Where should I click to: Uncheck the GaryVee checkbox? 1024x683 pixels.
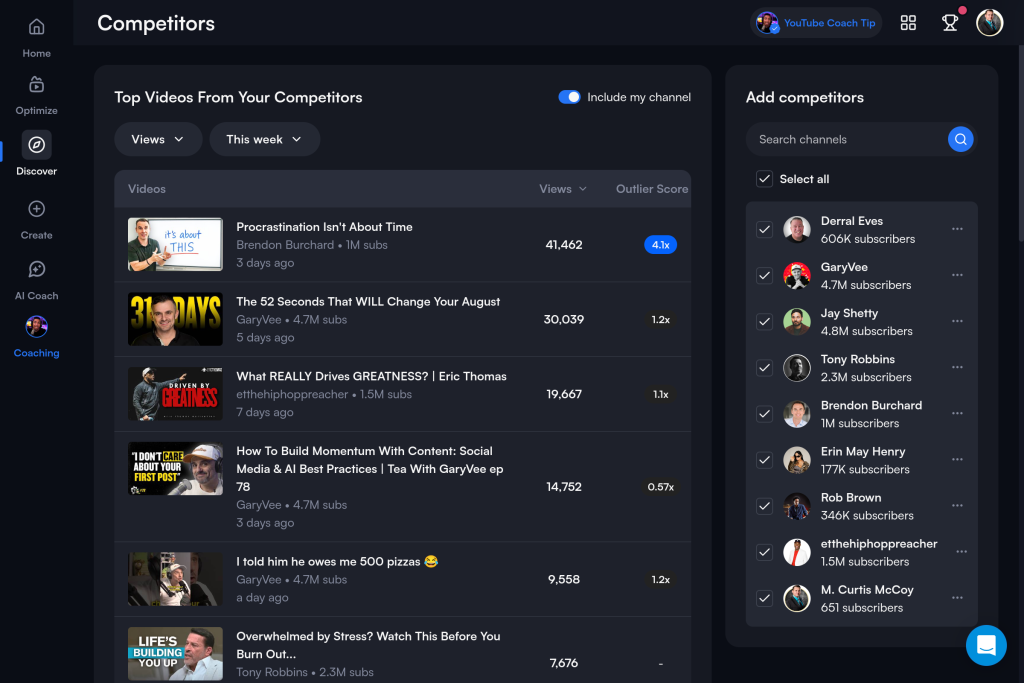tap(764, 276)
